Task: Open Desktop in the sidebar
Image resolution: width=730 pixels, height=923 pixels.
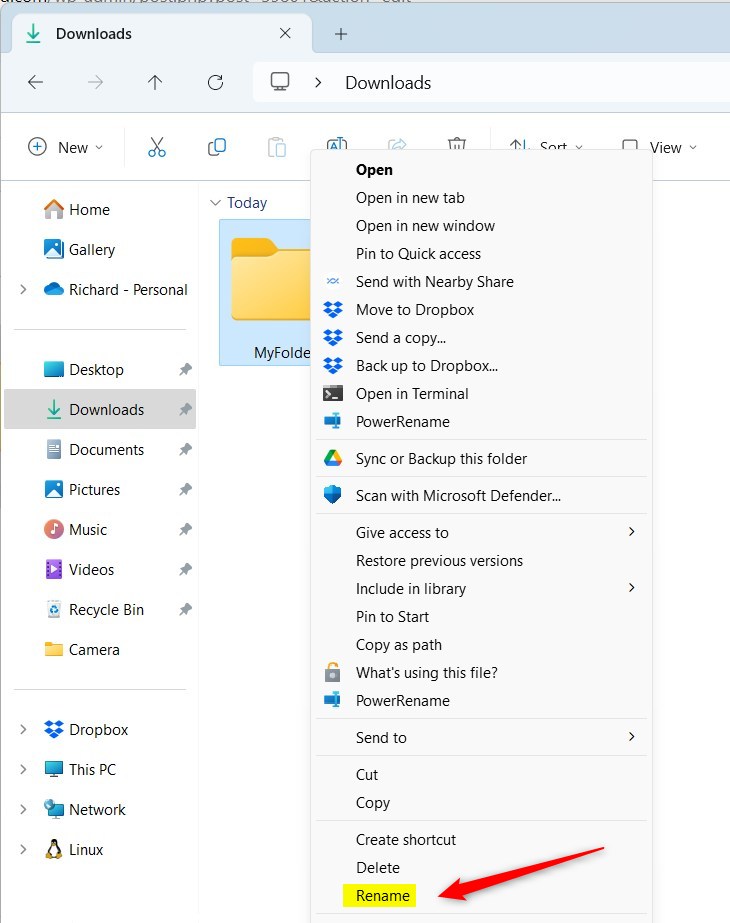Action: tap(84, 370)
